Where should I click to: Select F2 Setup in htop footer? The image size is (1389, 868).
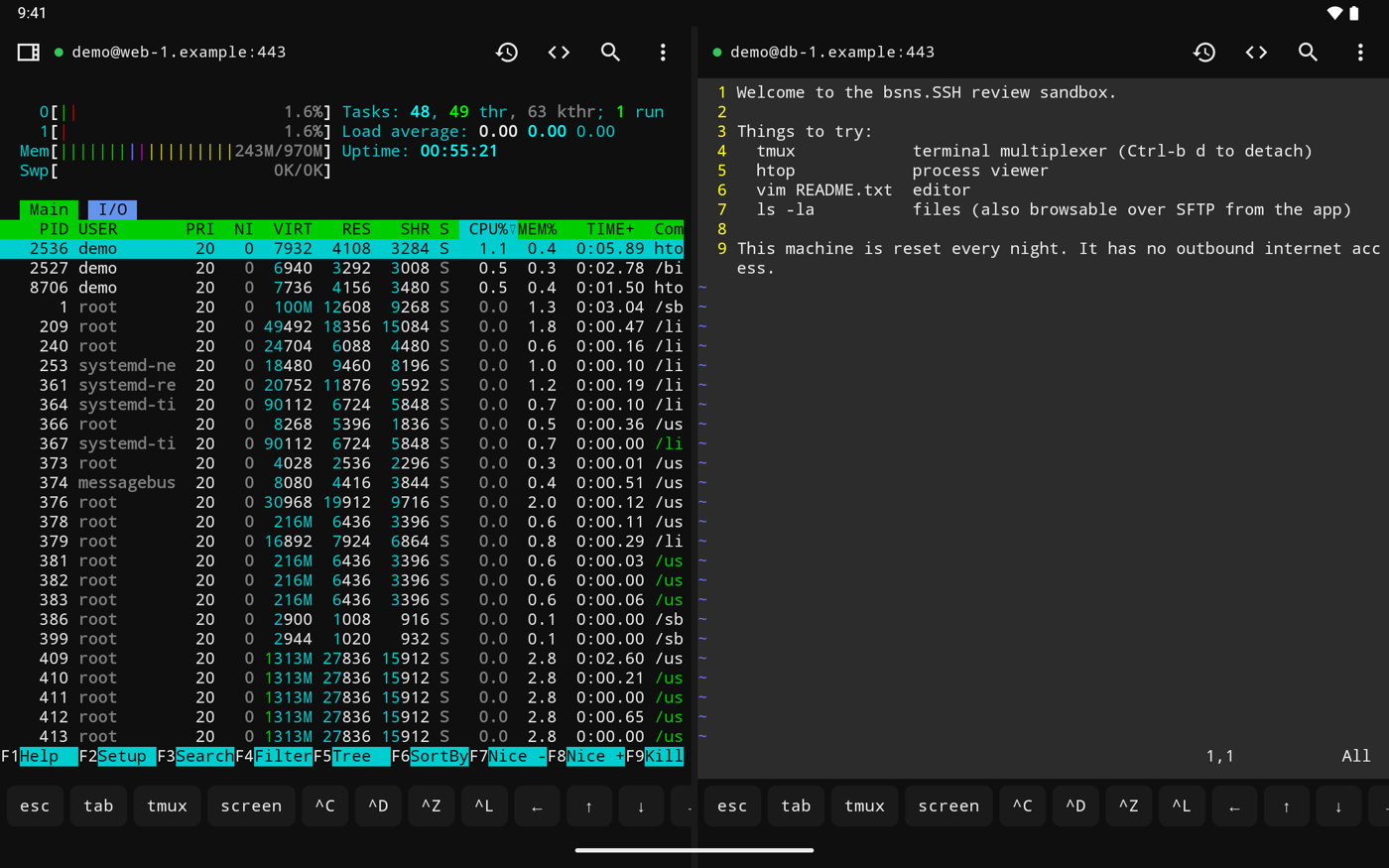coord(117,756)
